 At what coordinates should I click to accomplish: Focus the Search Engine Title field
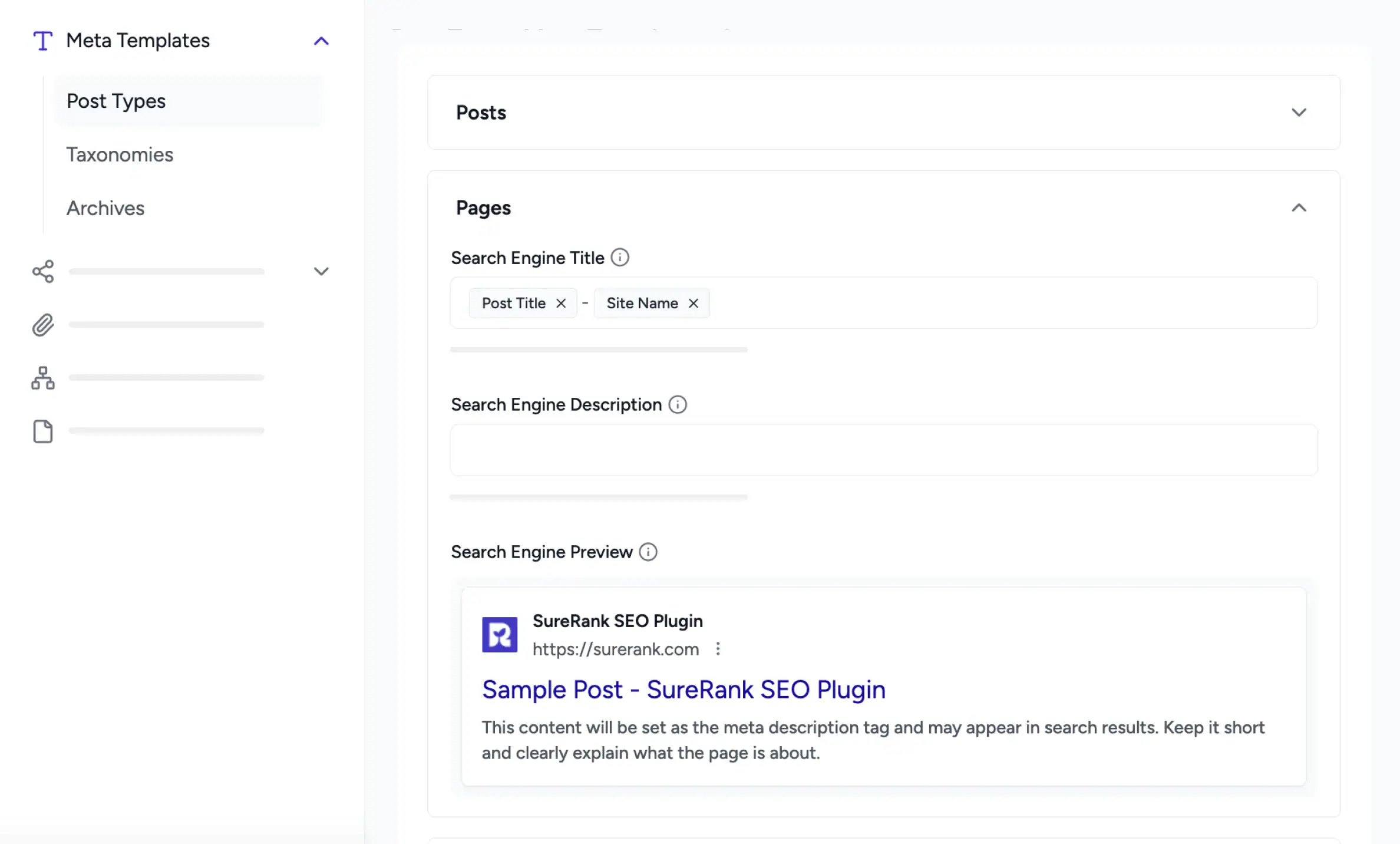pyautogui.click(x=884, y=303)
